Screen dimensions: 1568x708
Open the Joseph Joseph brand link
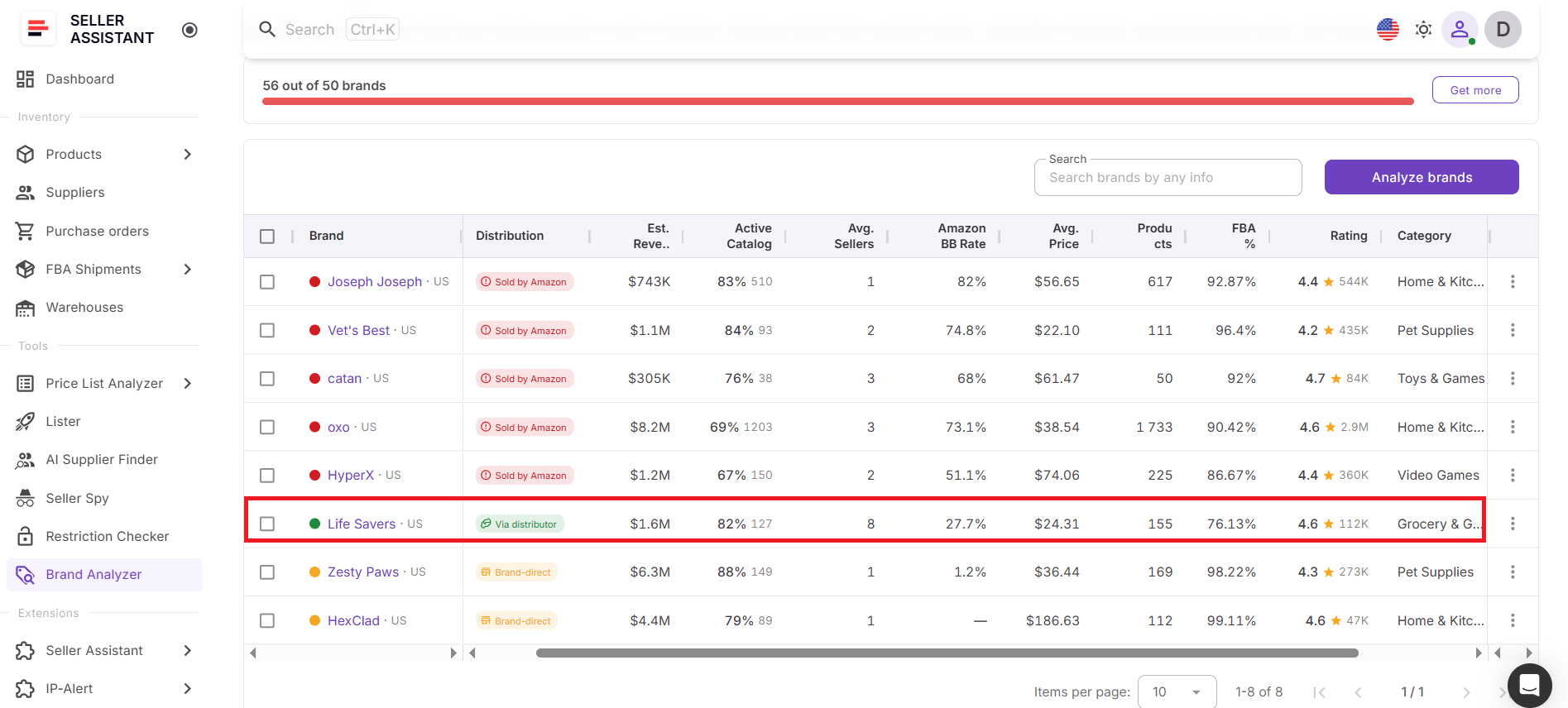[375, 282]
